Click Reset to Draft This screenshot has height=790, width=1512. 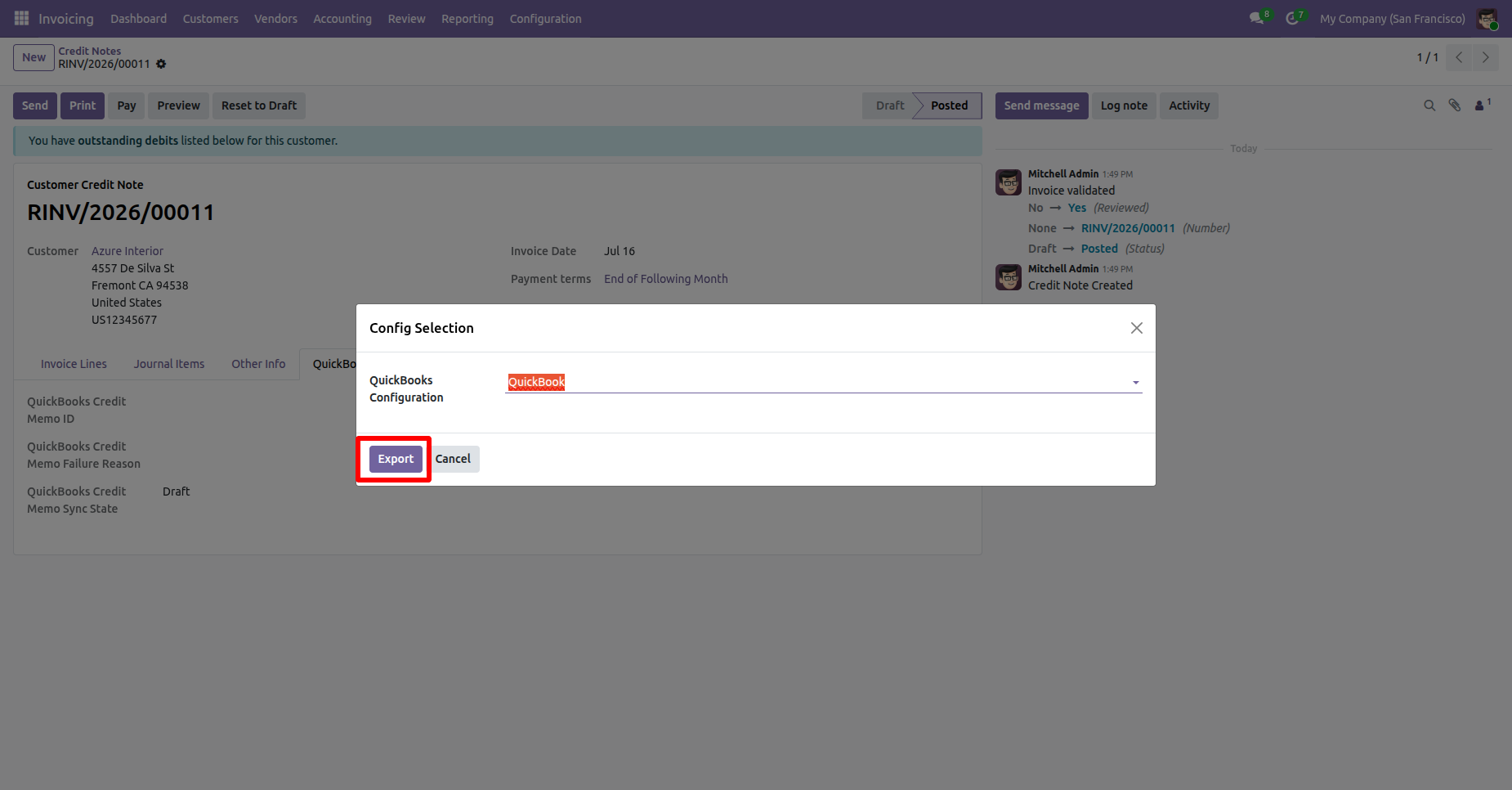[259, 105]
